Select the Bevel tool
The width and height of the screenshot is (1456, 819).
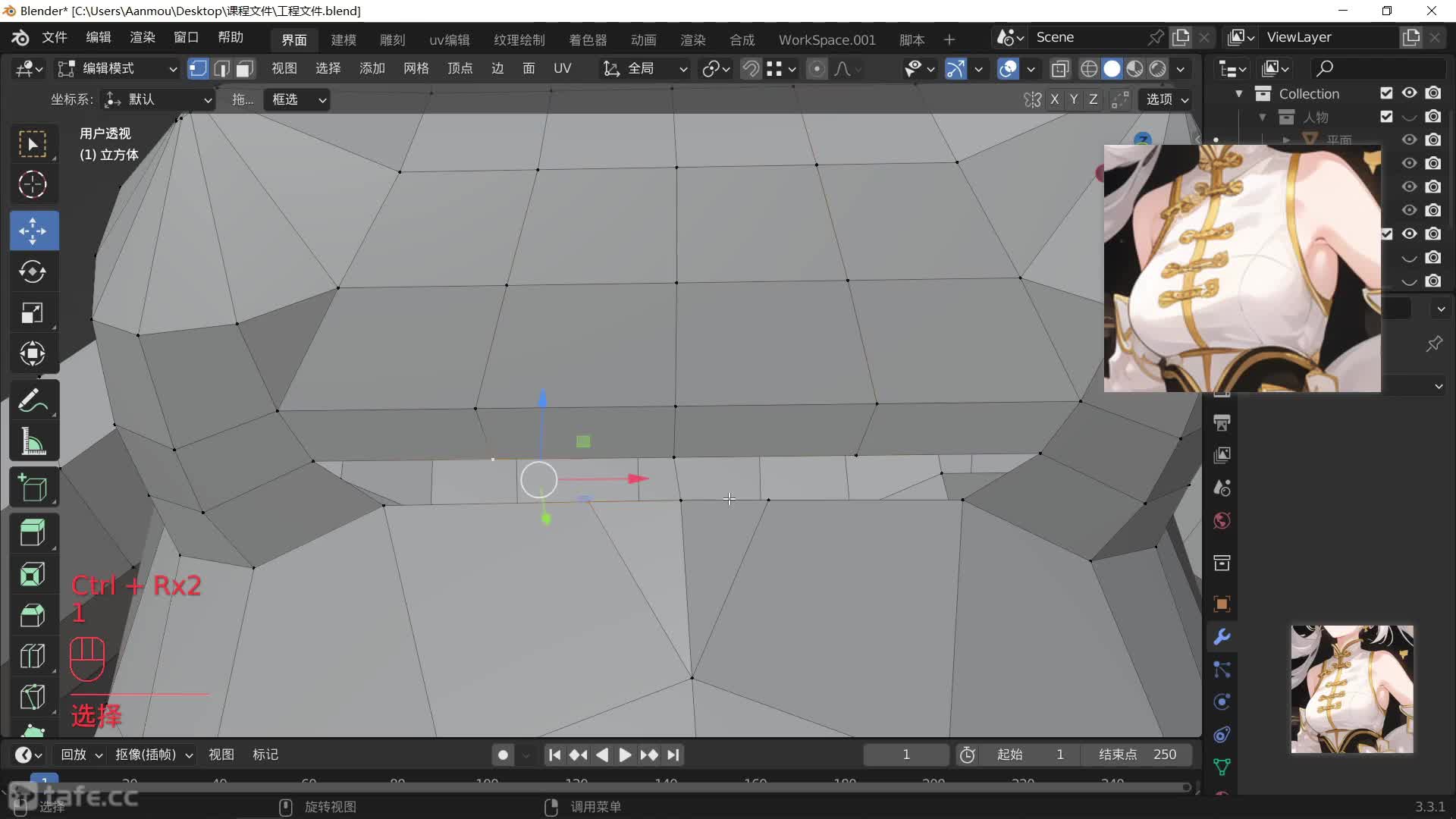tap(33, 615)
